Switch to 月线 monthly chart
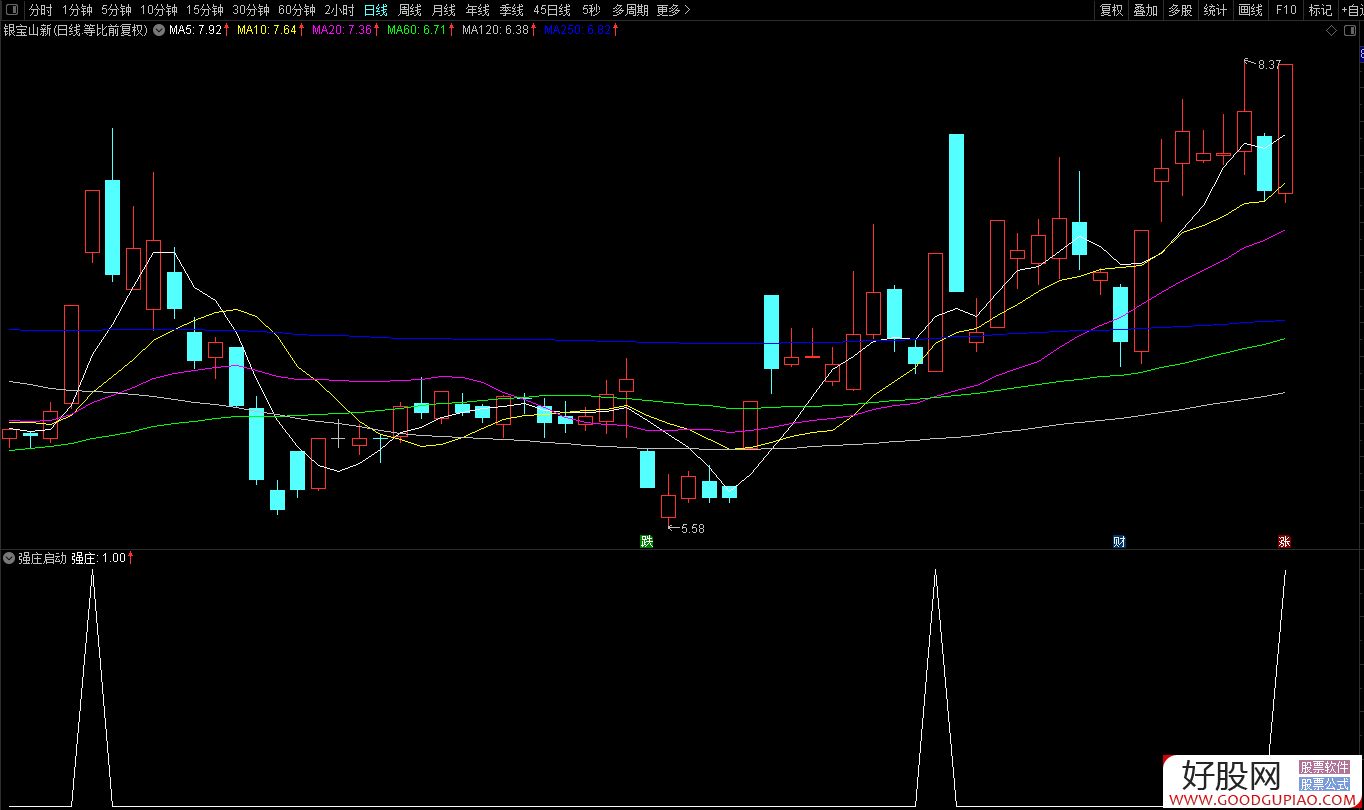 [x=444, y=10]
